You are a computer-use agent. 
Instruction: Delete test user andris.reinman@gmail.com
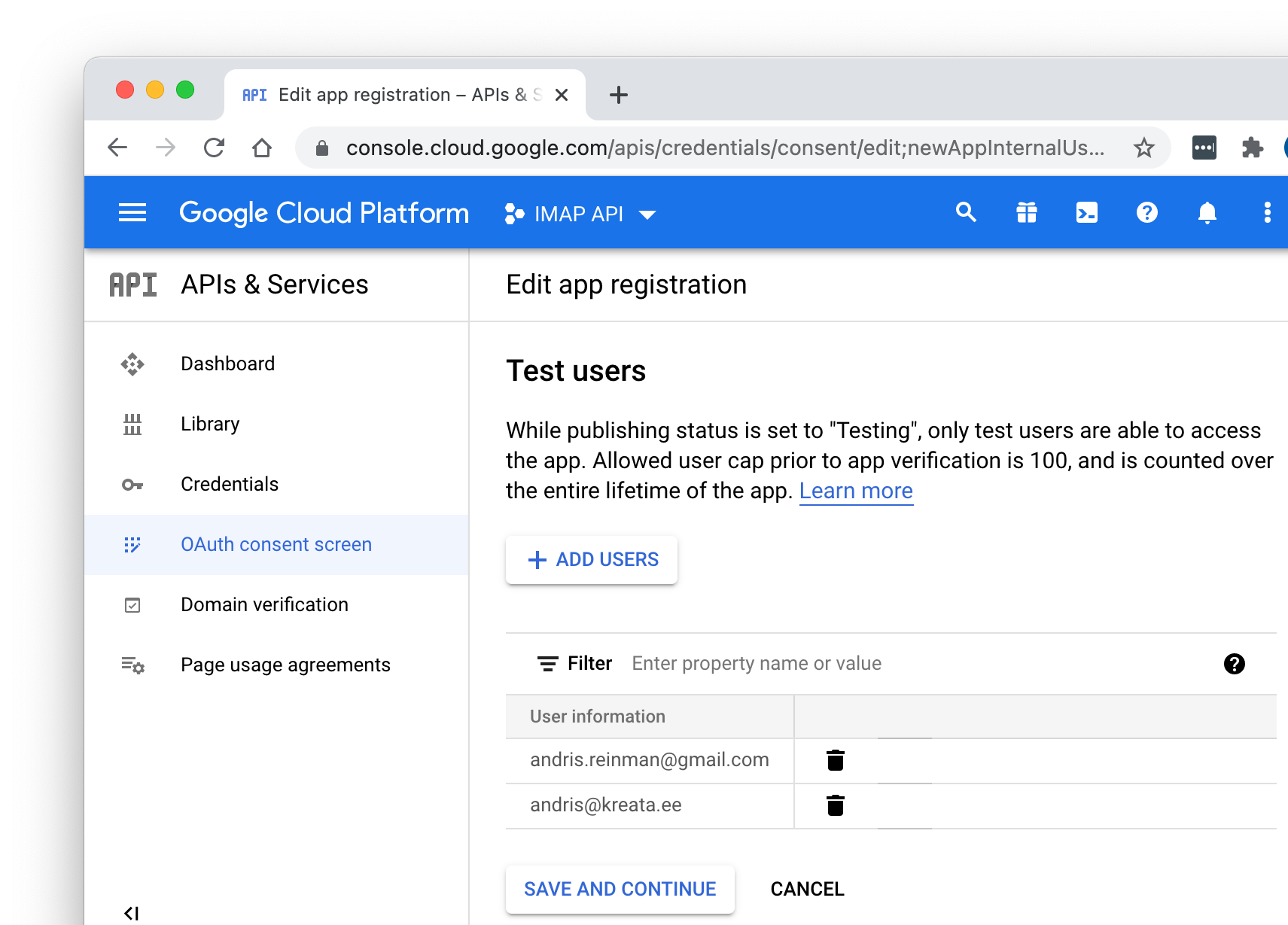pyautogui.click(x=836, y=760)
